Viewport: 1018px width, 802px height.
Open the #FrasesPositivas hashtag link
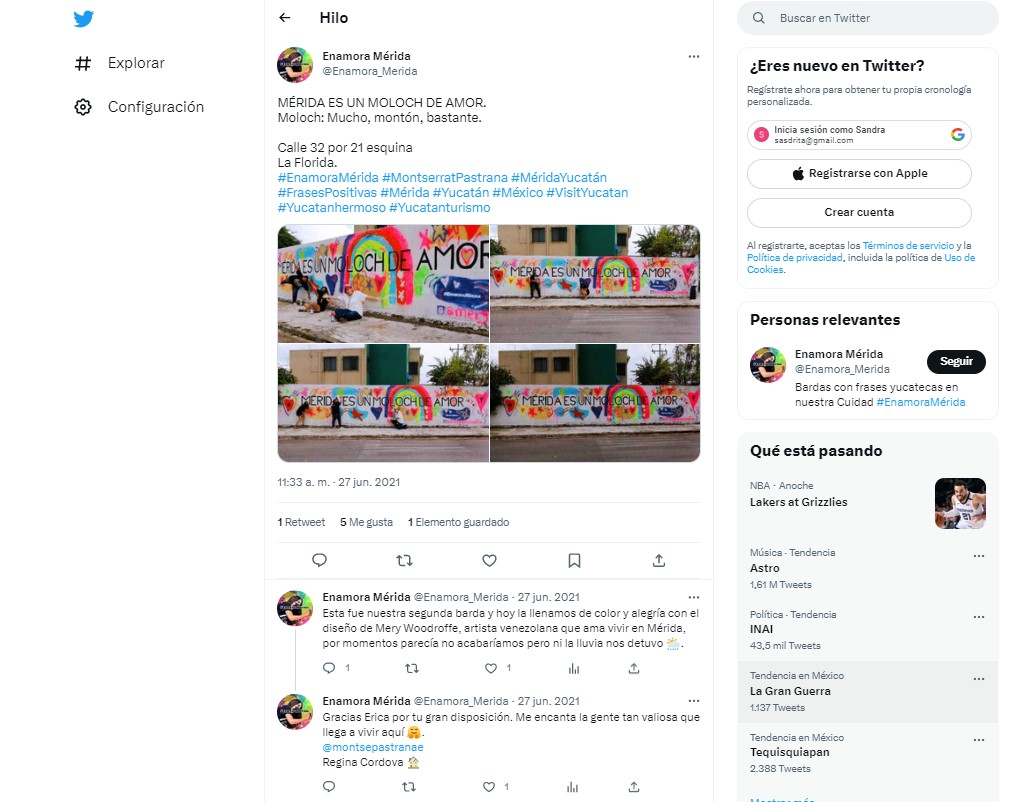pyautogui.click(x=327, y=193)
